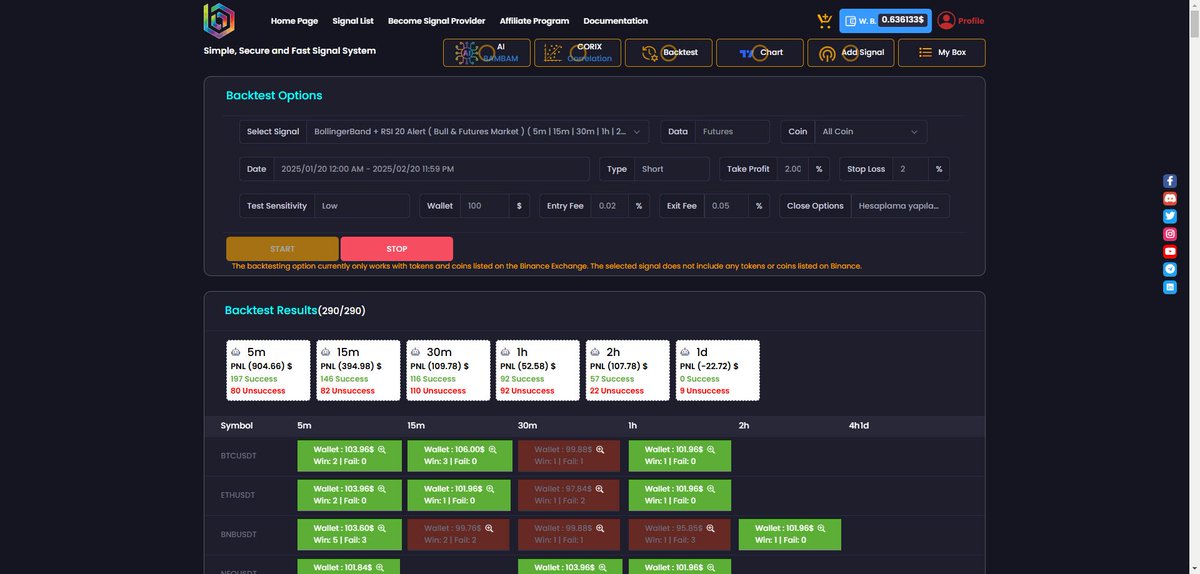Click the Exit Fee value field

[727, 206]
